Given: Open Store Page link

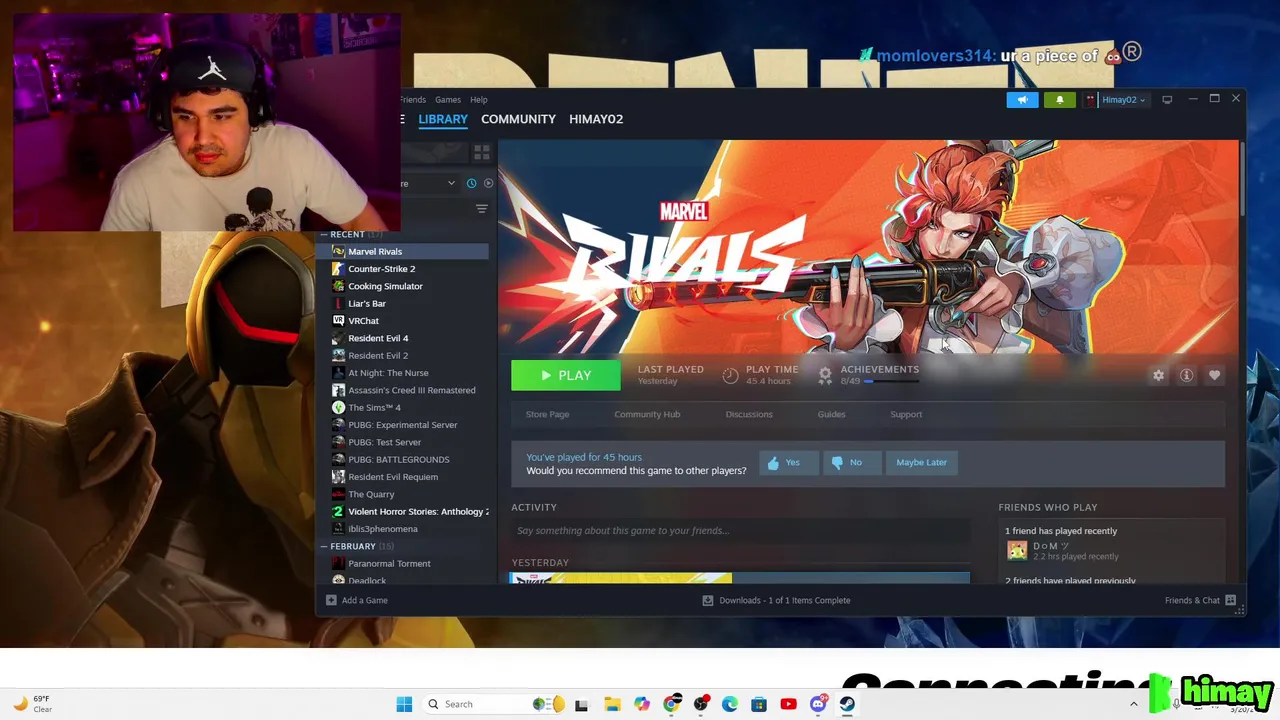Looking at the screenshot, I should [x=547, y=414].
